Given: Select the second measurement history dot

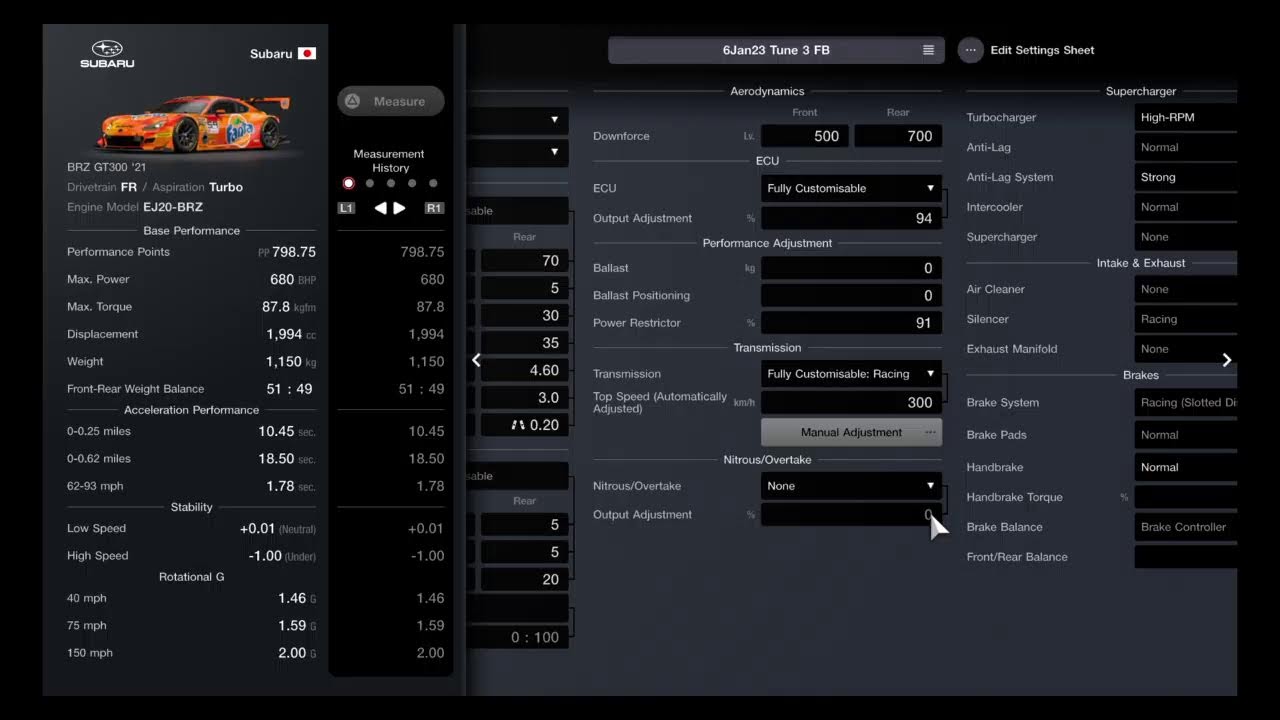Looking at the screenshot, I should 370,183.
